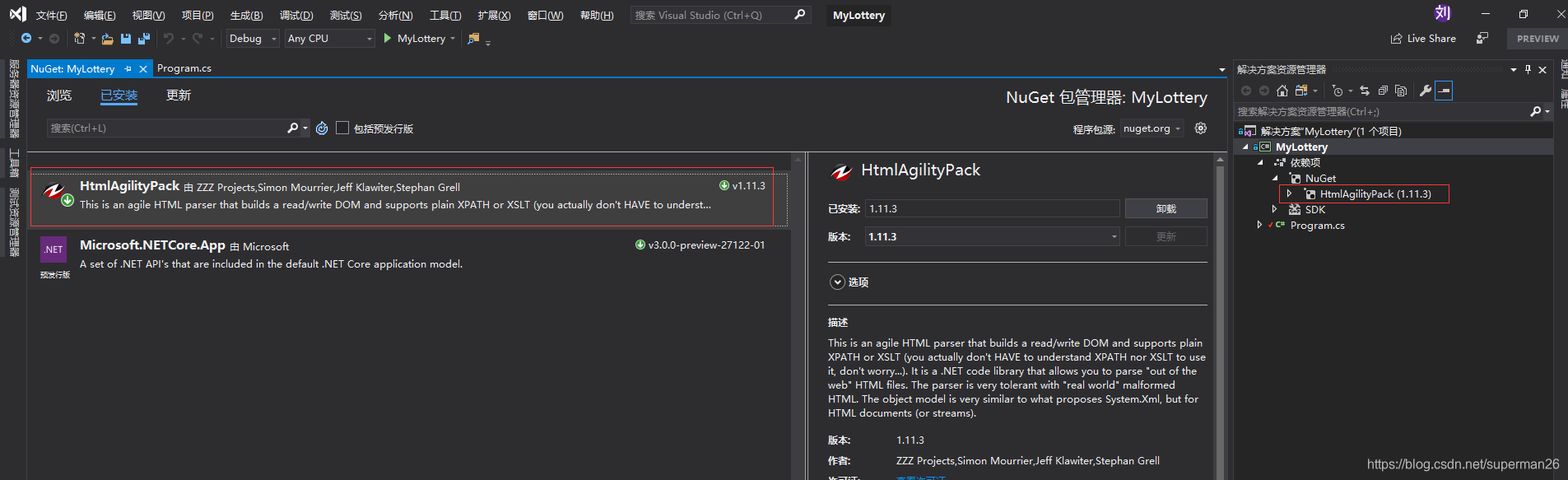1568x480 pixels.
Task: Click the Properties wrench icon
Action: coord(1426,91)
